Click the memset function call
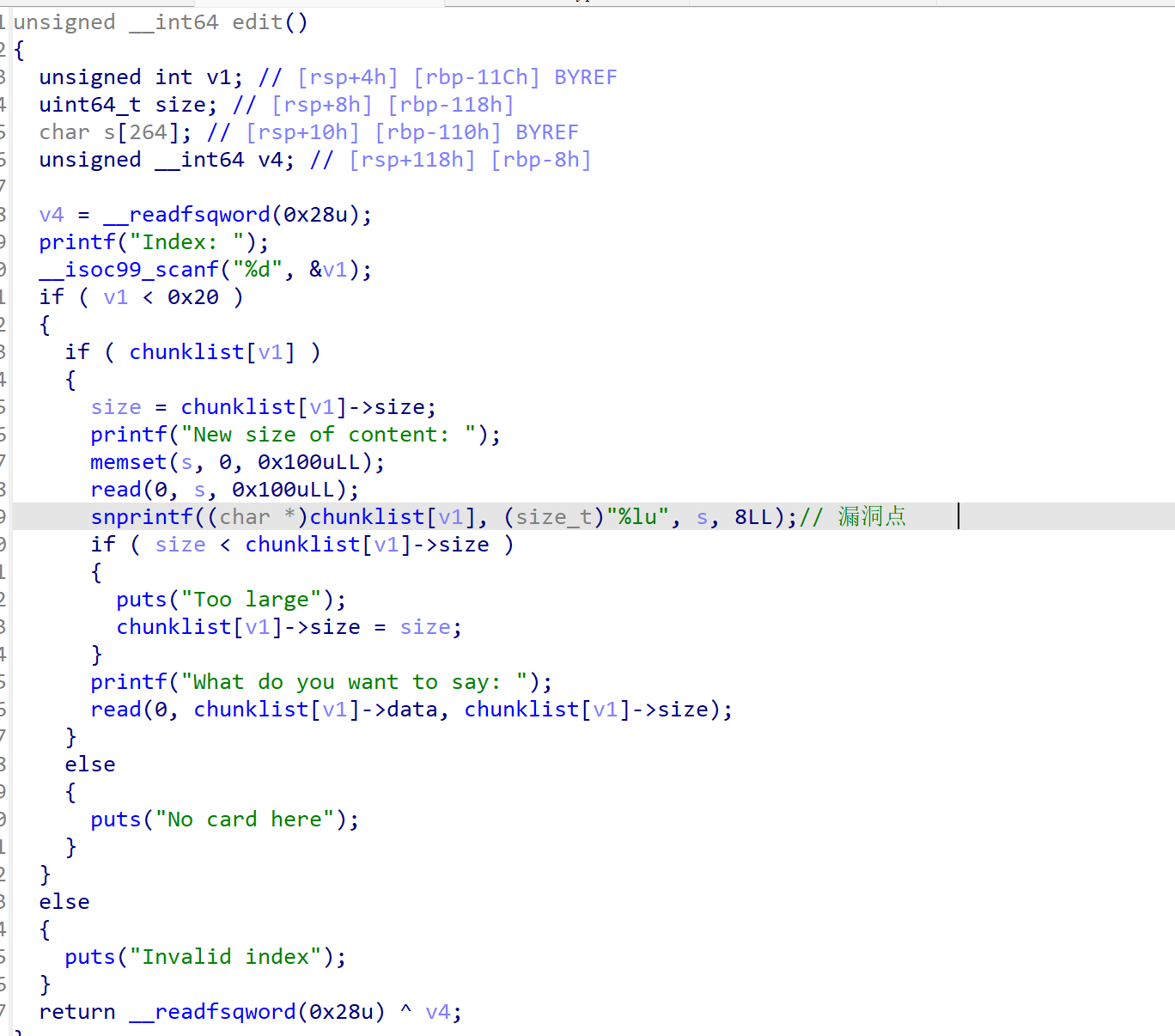Viewport: 1175px width, 1036px height. pyautogui.click(x=128, y=462)
